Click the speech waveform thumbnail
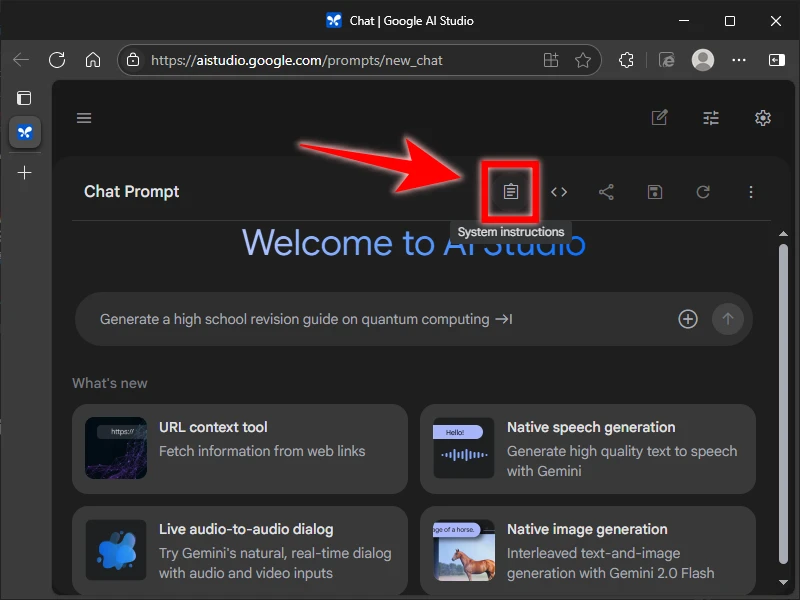The height and width of the screenshot is (600, 800). coord(464,448)
